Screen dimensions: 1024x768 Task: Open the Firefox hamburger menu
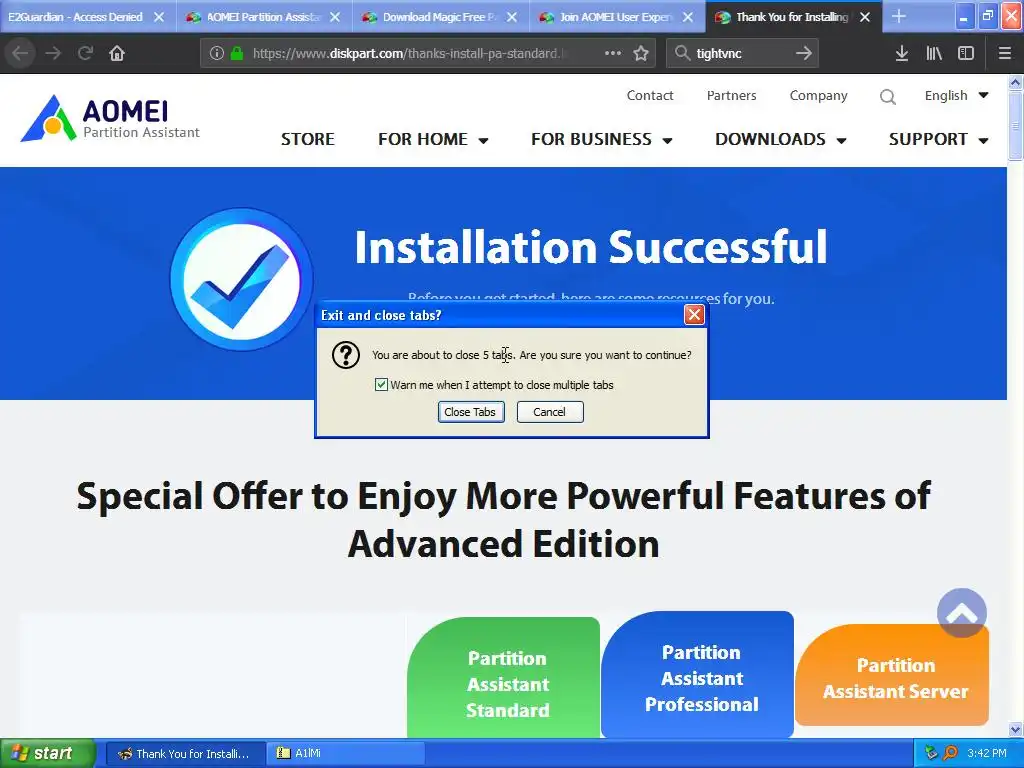[x=1005, y=53]
